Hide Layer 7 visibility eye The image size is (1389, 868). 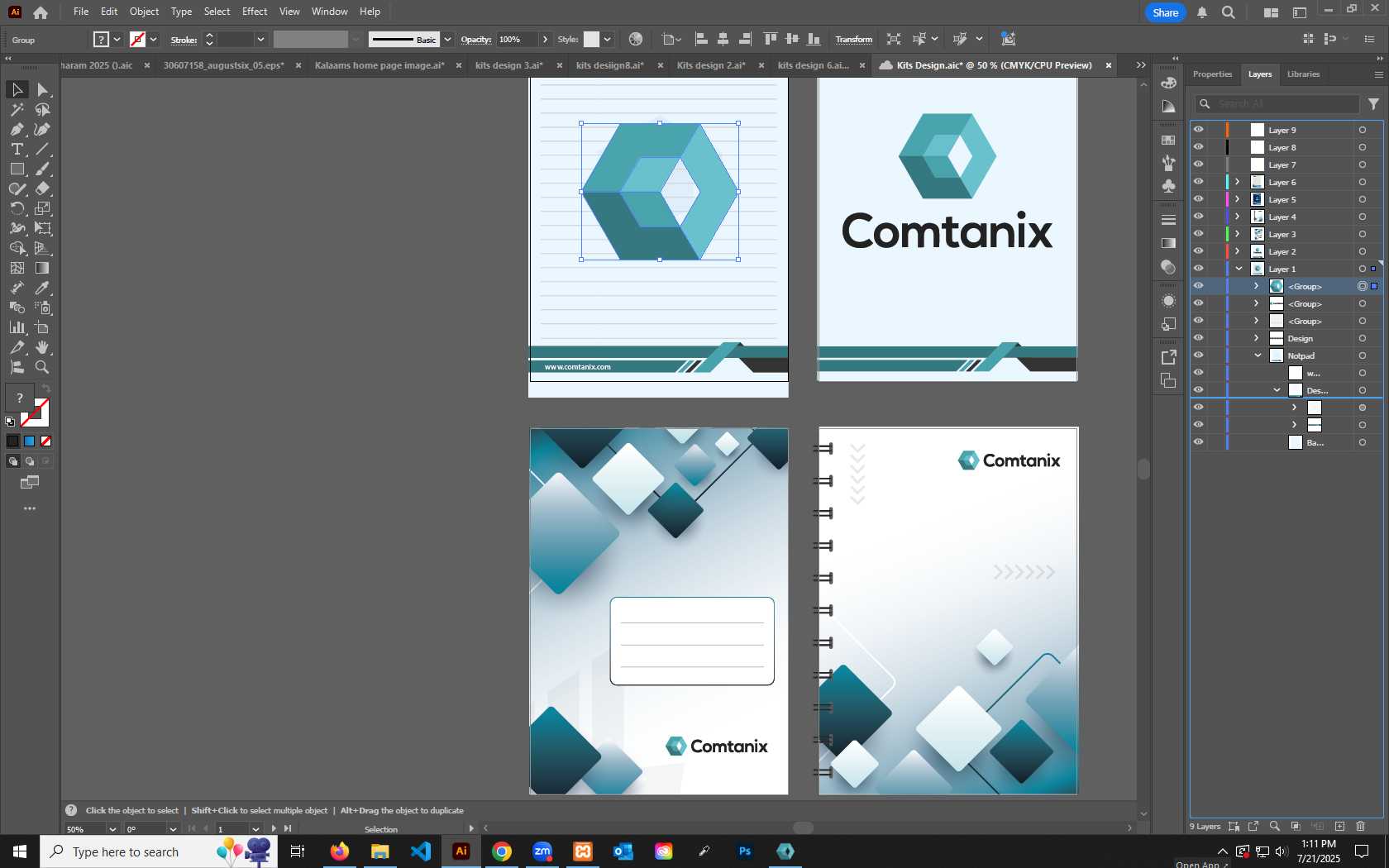pos(1198,165)
